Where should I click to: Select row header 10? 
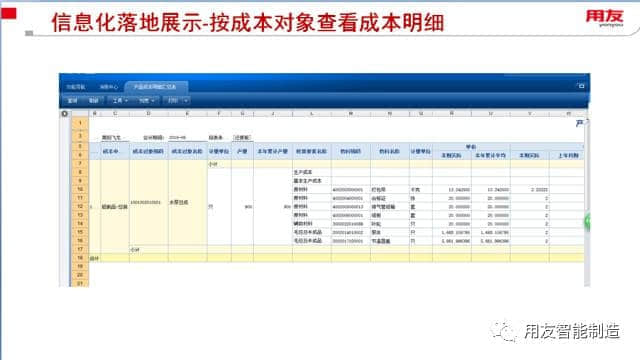(80, 189)
